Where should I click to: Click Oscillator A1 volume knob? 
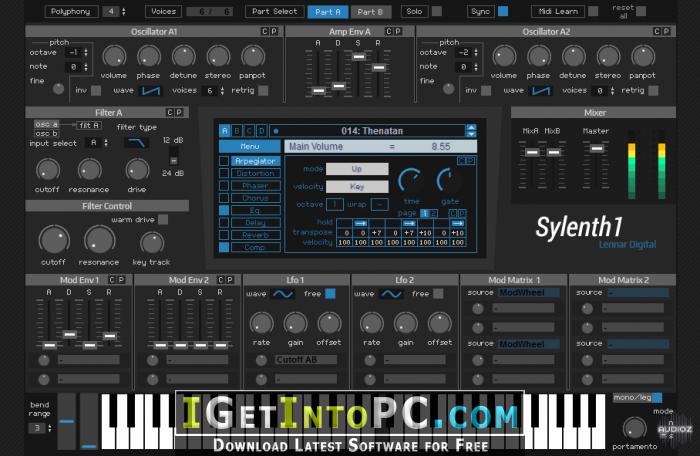point(114,57)
